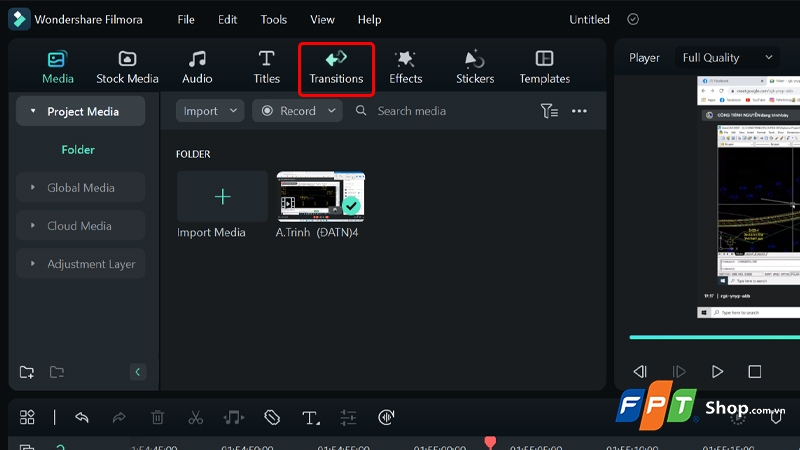800x450 pixels.
Task: Open the Transitions tab
Action: (336, 67)
